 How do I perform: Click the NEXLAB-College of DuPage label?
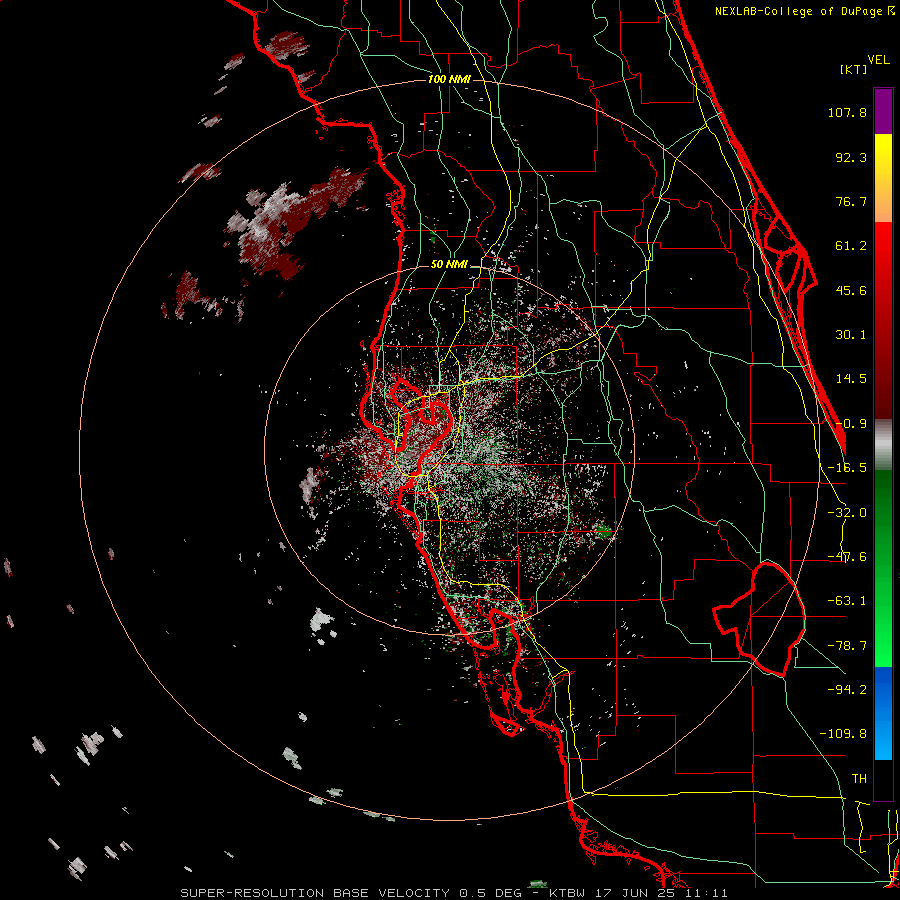pyautogui.click(x=805, y=11)
